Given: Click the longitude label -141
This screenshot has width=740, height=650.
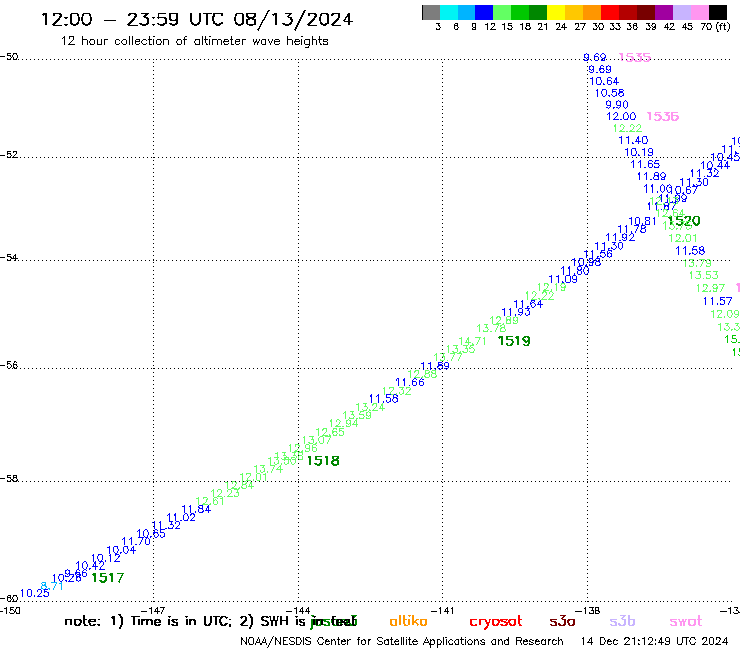Looking at the screenshot, I should pos(443,611).
